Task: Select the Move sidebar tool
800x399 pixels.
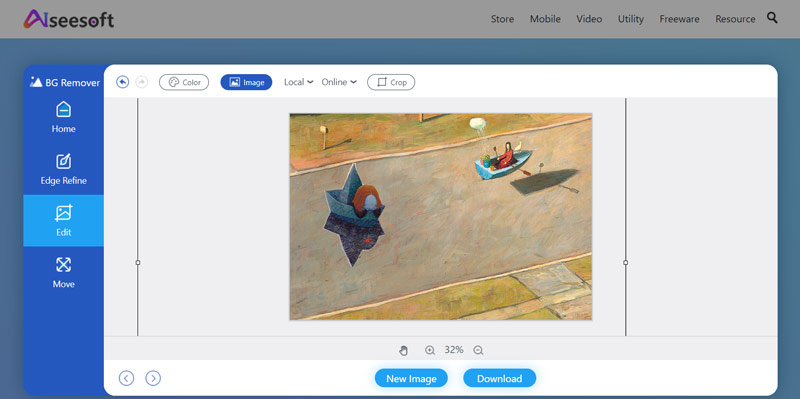Action: point(63,272)
